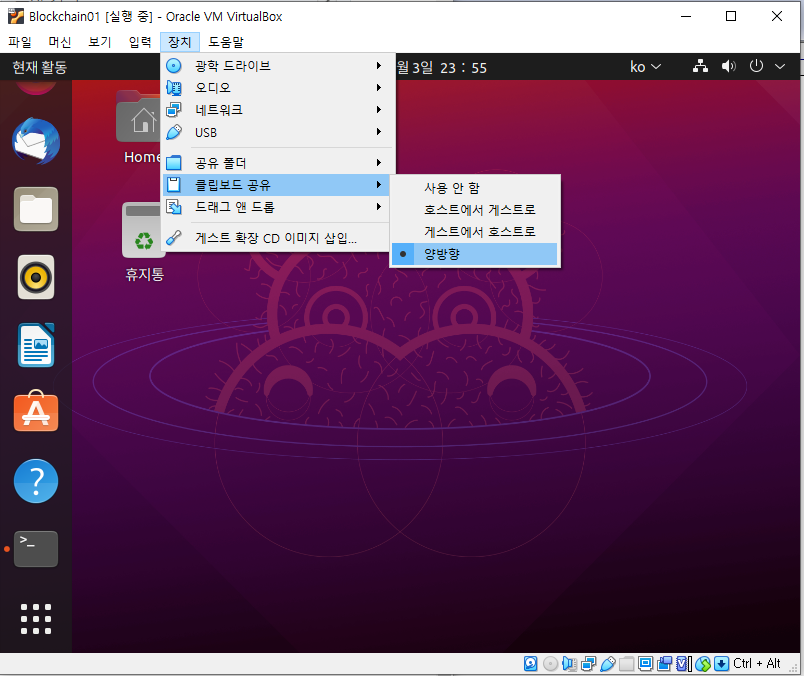
Task: Open the 휴지통 trash desktop icon
Action: (x=144, y=242)
